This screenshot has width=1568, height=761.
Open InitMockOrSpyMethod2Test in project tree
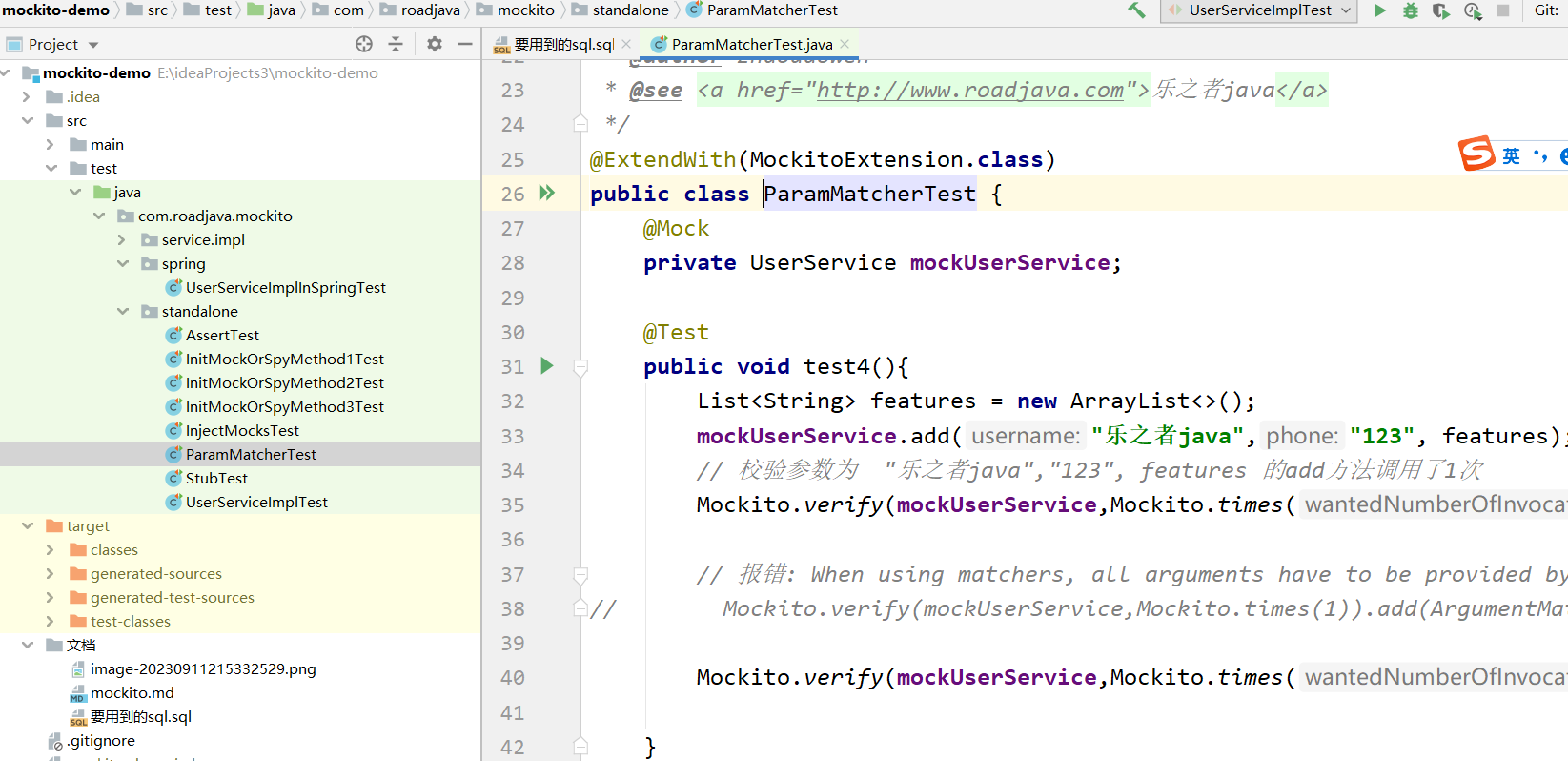(x=284, y=382)
